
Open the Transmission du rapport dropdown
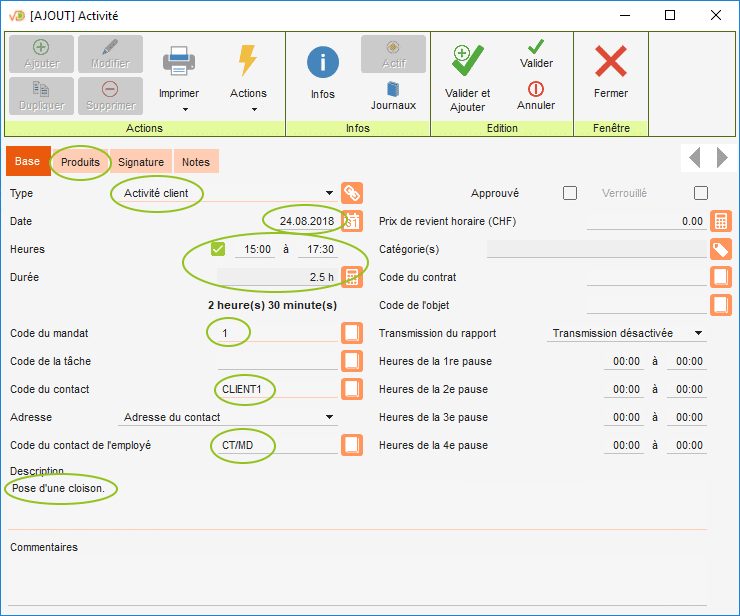pos(698,334)
